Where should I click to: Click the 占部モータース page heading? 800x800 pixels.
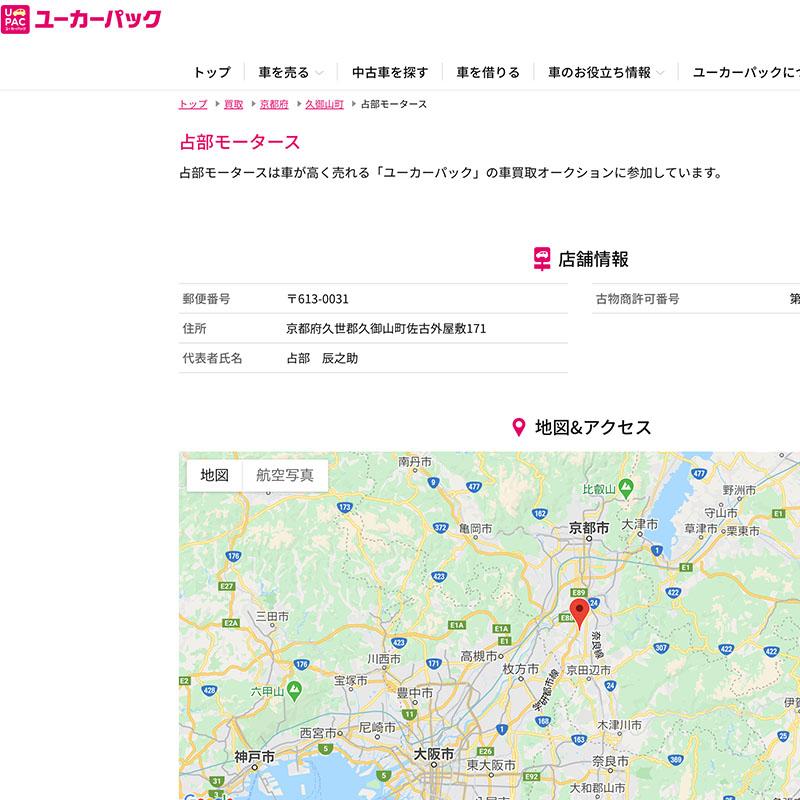240,142
